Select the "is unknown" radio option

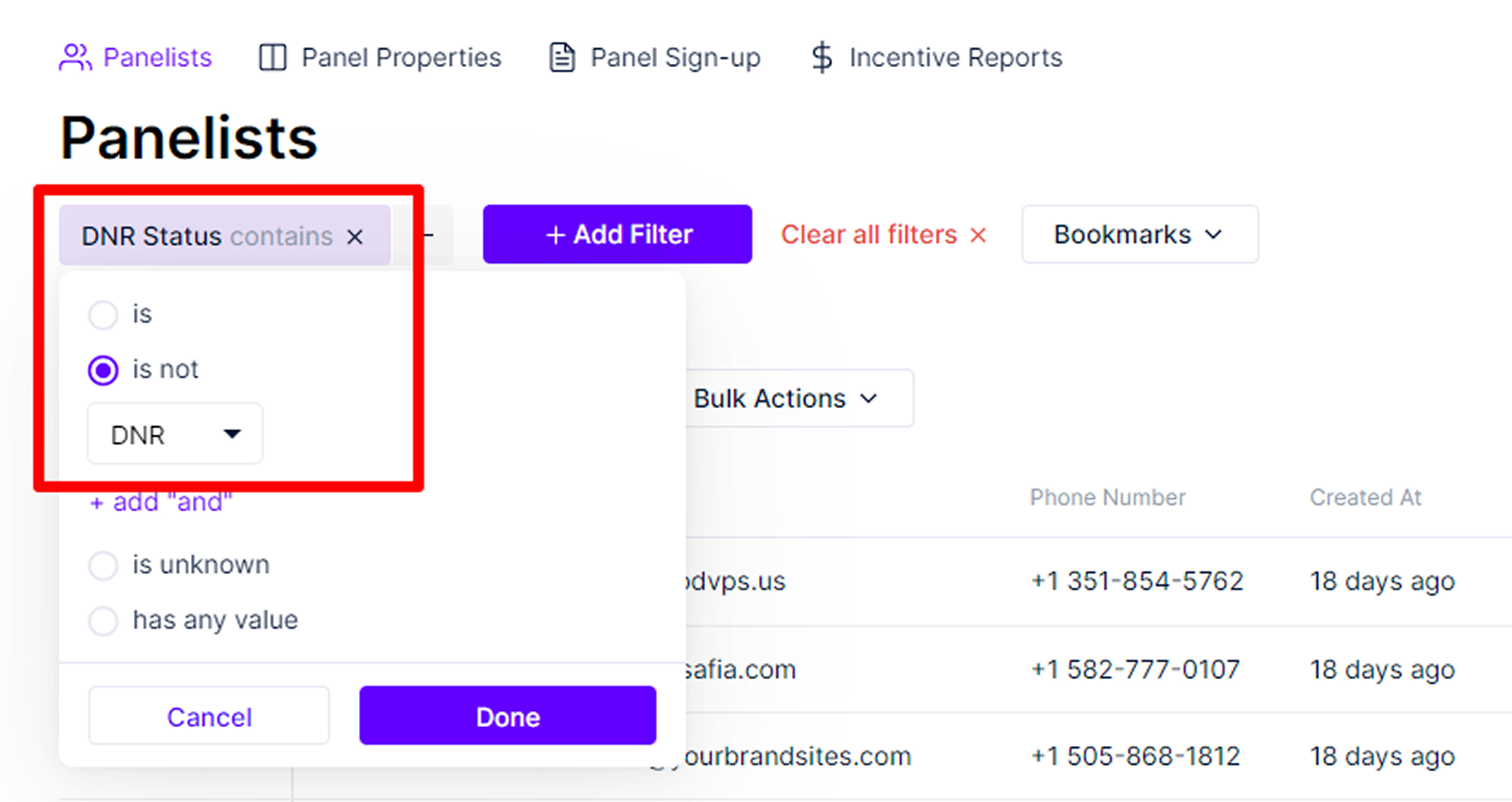click(103, 566)
